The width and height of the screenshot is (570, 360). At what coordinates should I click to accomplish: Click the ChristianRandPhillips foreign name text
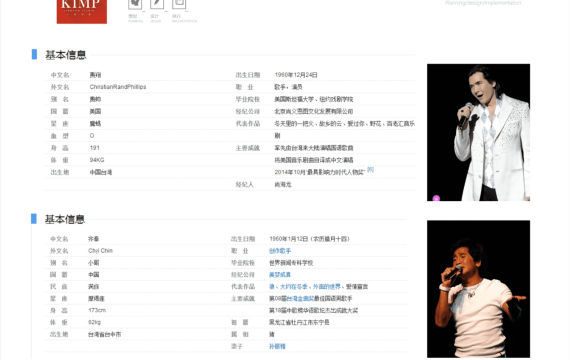point(118,87)
